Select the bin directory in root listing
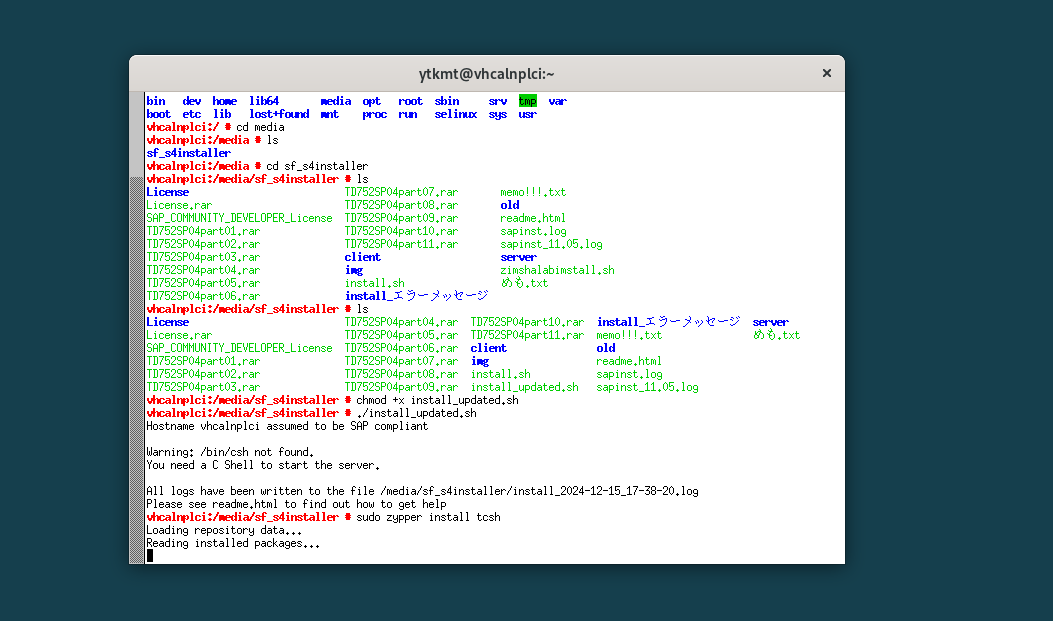 click(156, 101)
